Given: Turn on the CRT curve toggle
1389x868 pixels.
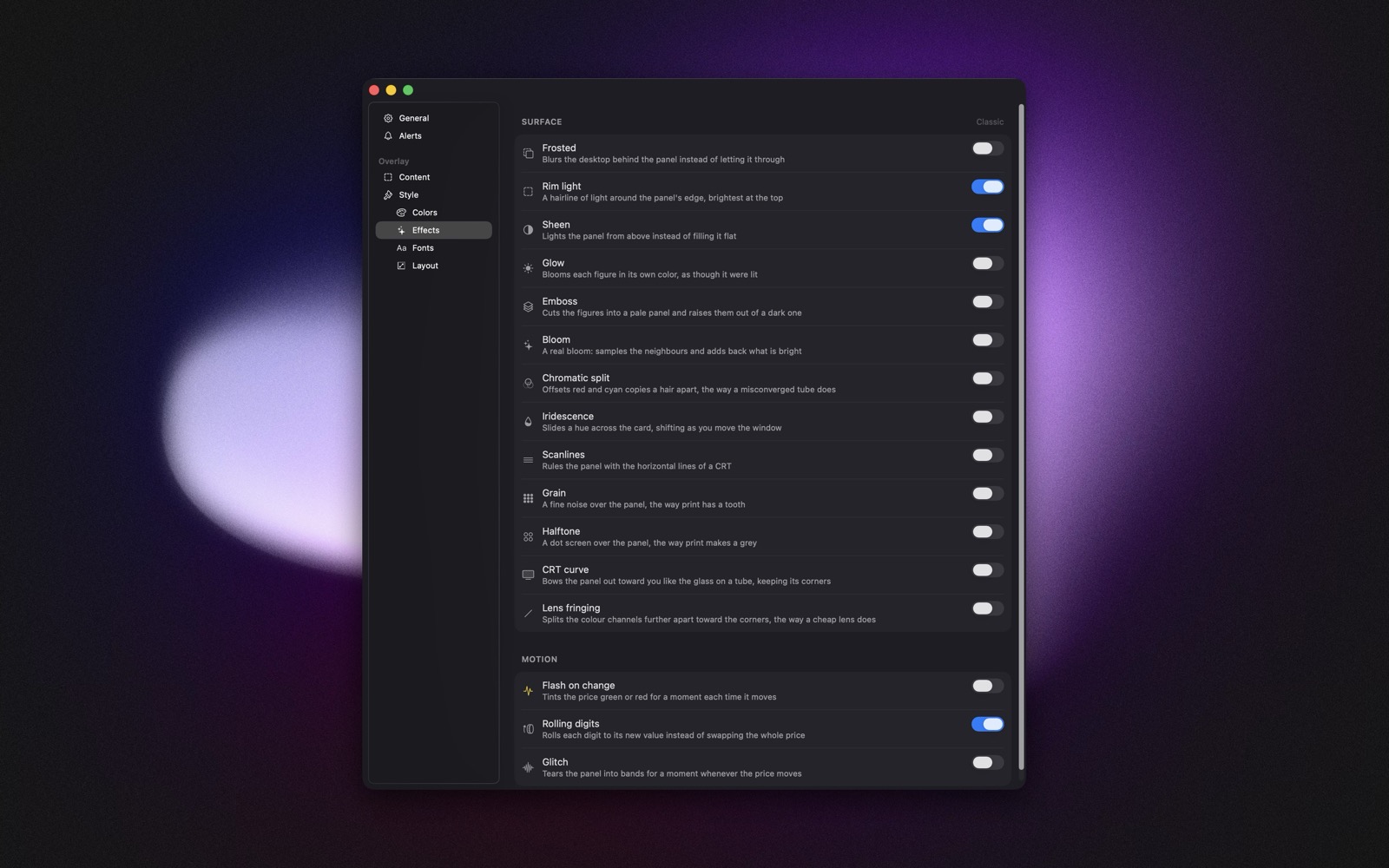Looking at the screenshot, I should [x=987, y=570].
